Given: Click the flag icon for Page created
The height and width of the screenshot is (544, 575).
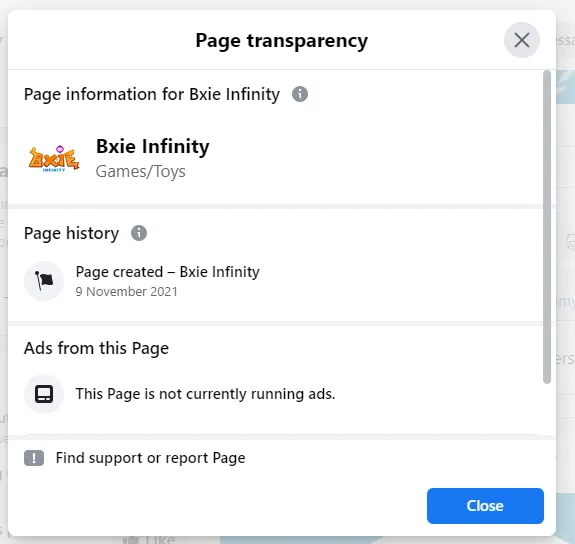Looking at the screenshot, I should point(44,281).
